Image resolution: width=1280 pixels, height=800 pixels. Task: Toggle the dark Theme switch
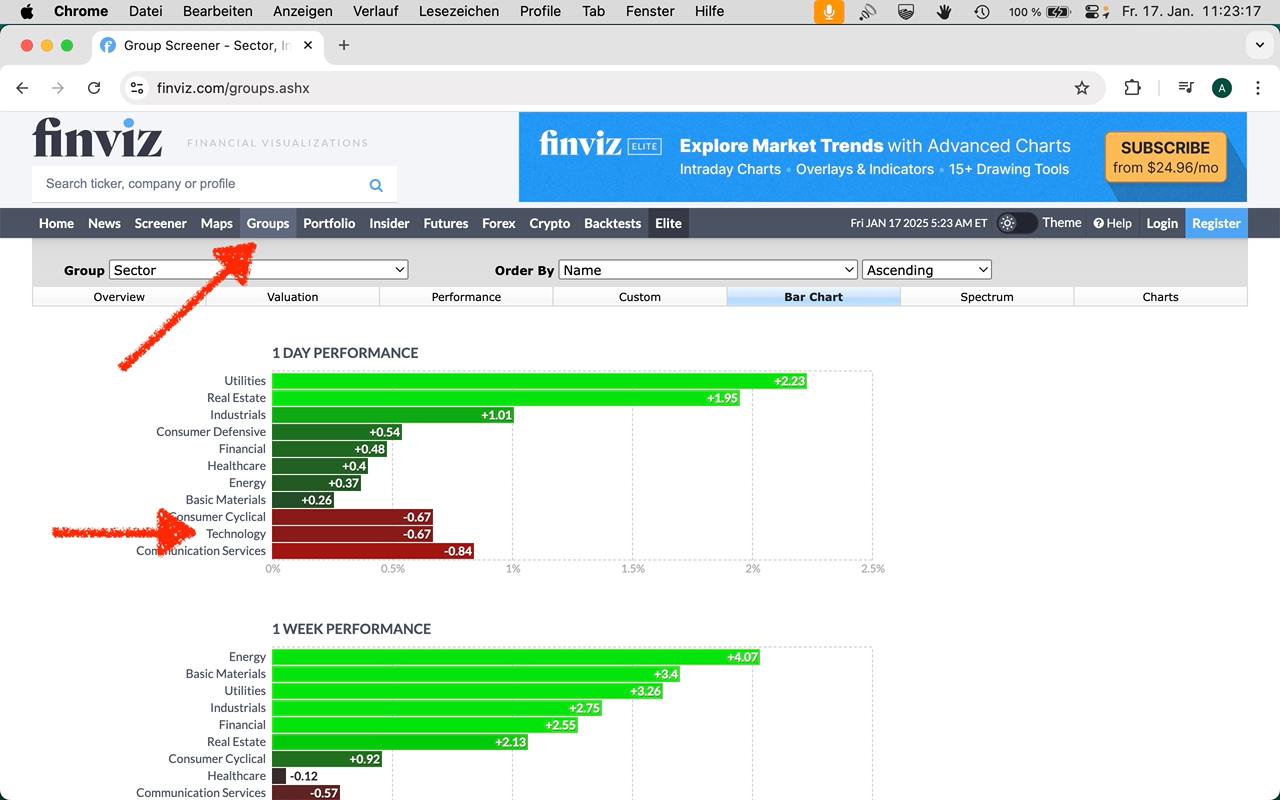pyautogui.click(x=1016, y=223)
